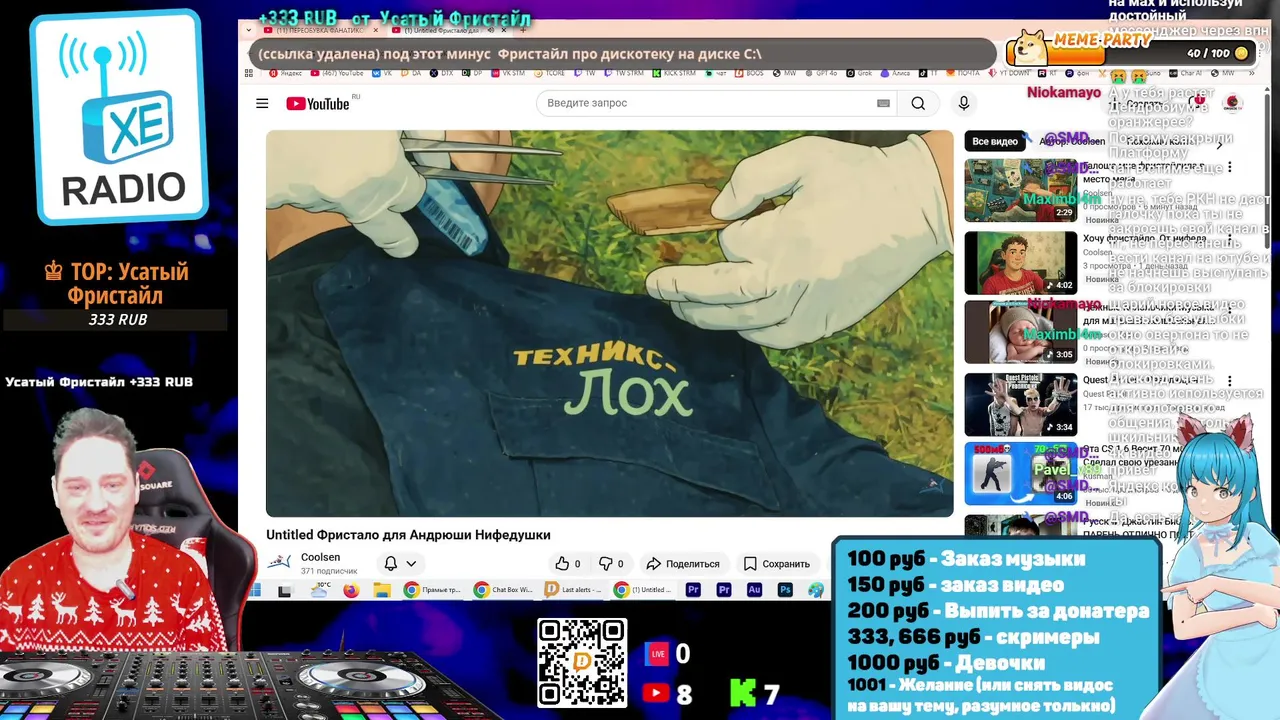1280x720 pixels.
Task: Open the Grok bookmark
Action: click(860, 73)
